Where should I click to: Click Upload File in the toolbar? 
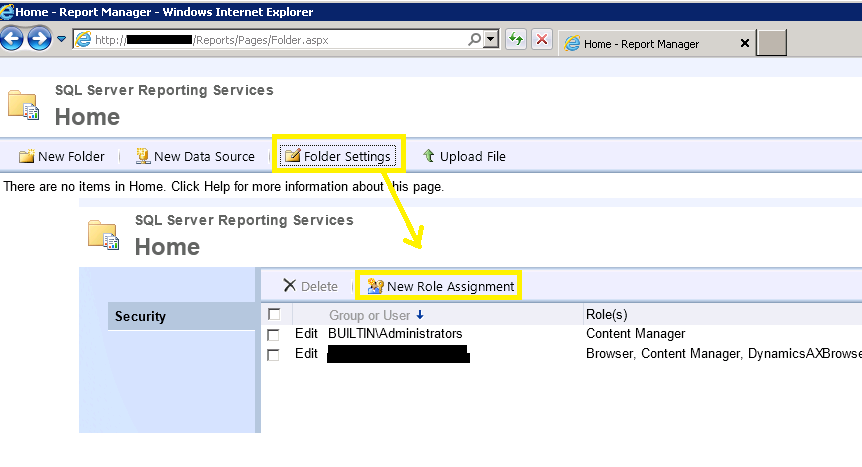465,156
